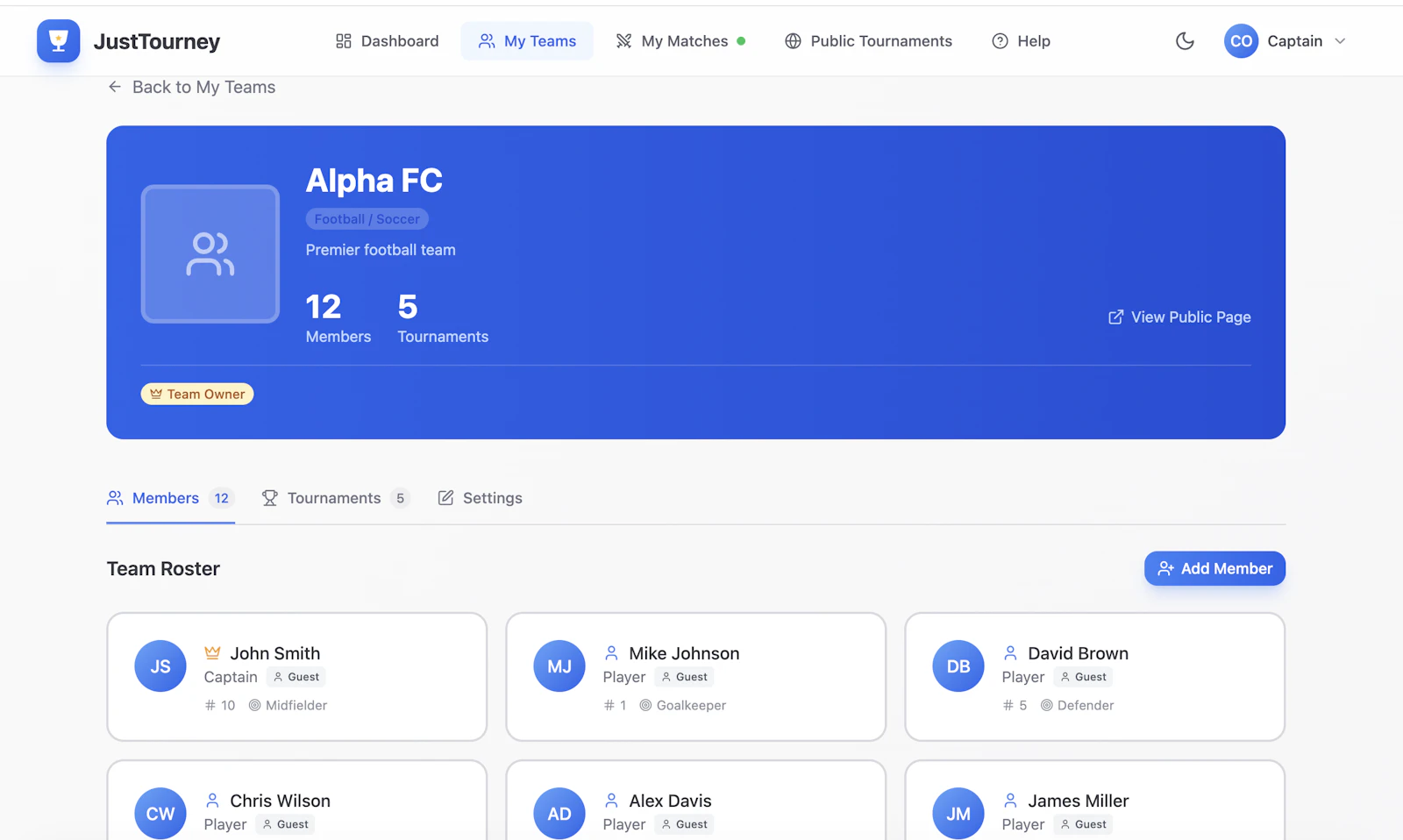Open Public Tournaments page
This screenshot has height=840, width=1403.
[868, 41]
